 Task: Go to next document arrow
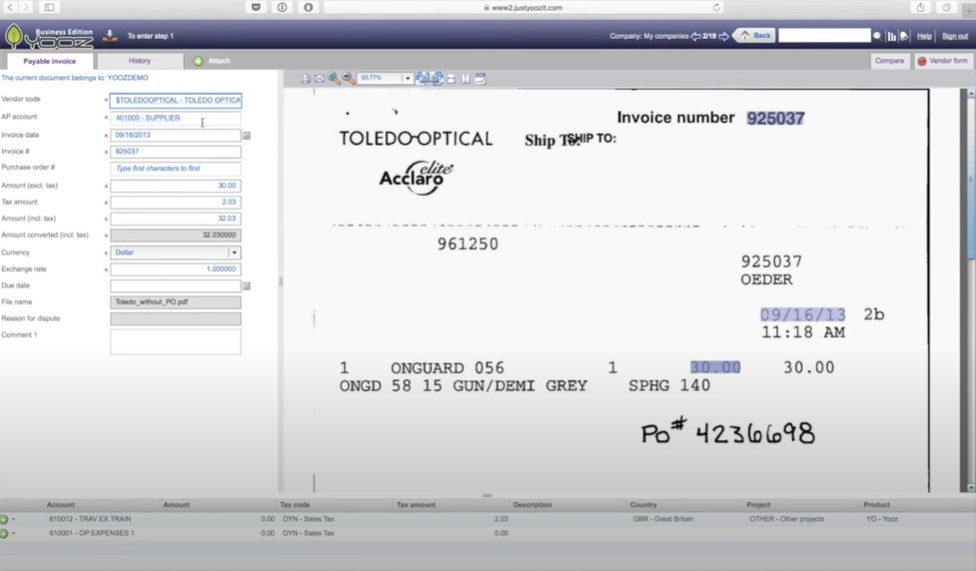723,36
